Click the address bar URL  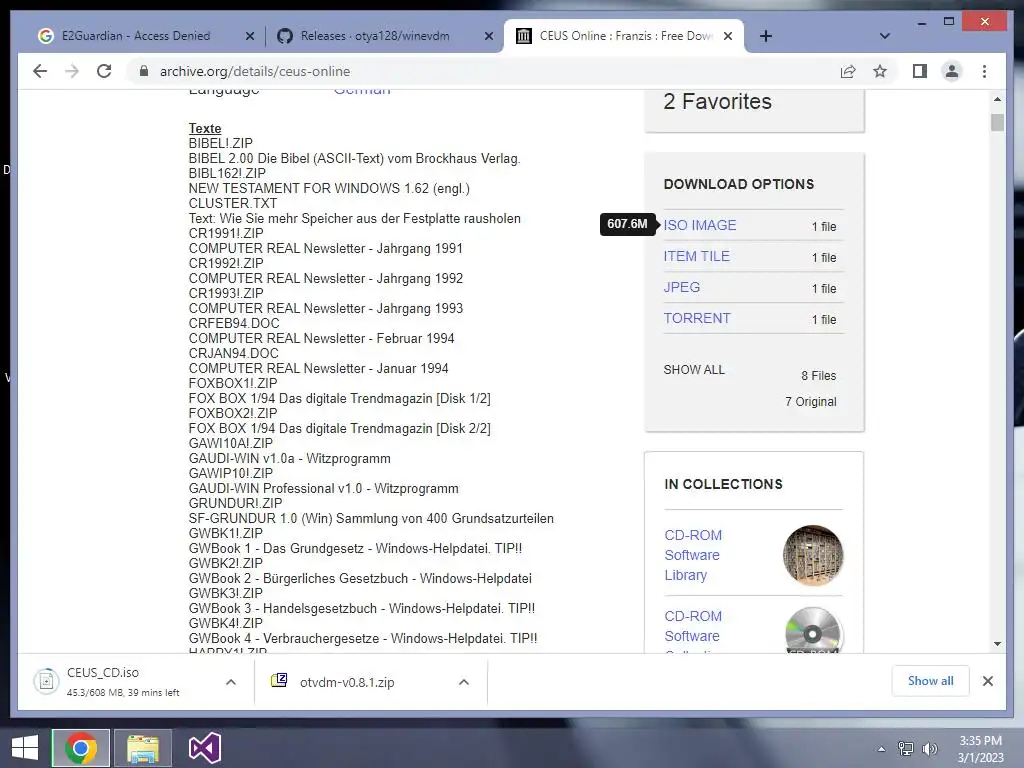[x=255, y=71]
